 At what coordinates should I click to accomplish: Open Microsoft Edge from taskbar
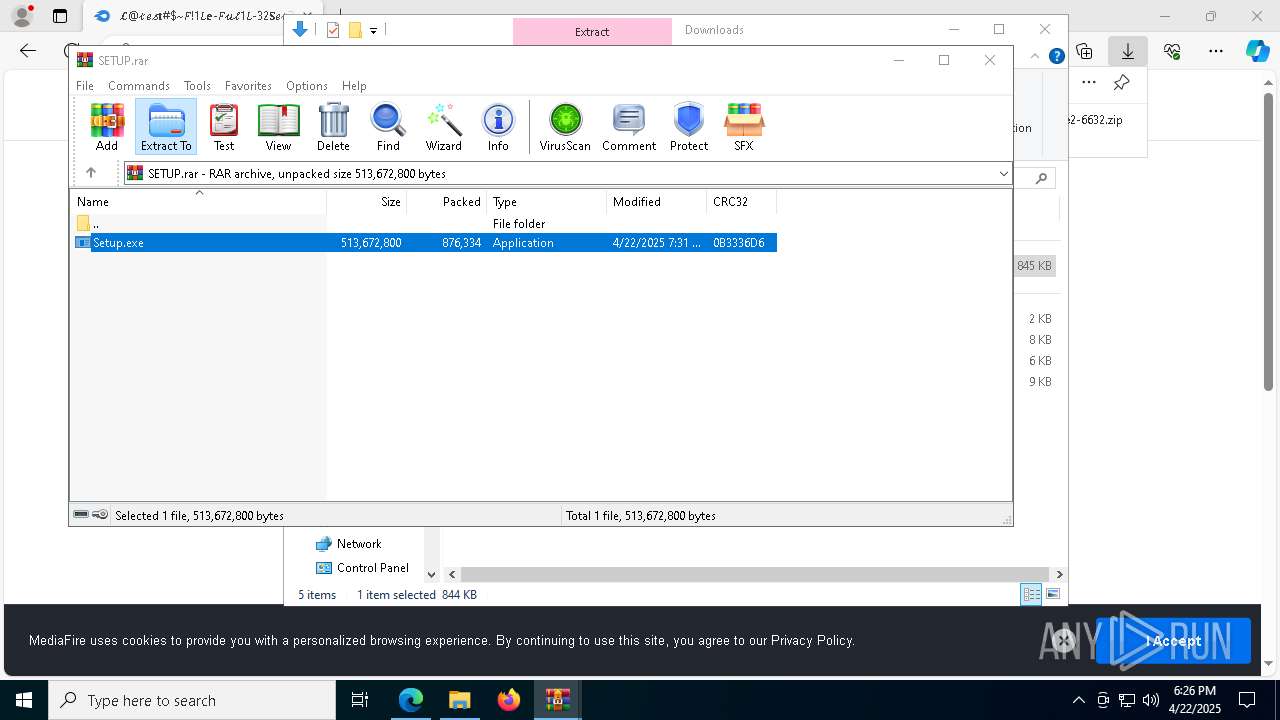point(411,700)
